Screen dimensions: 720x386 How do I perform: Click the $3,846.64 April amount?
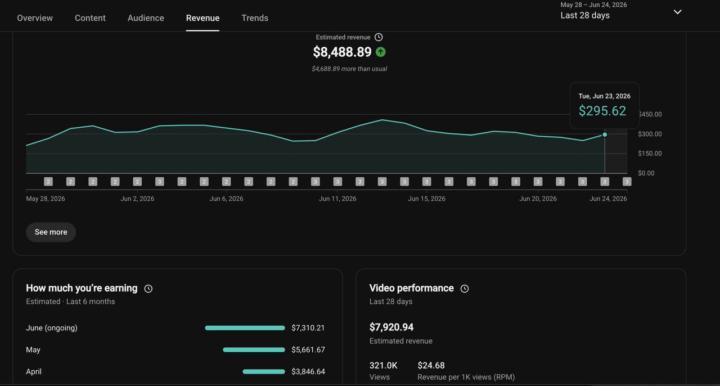(x=308, y=372)
